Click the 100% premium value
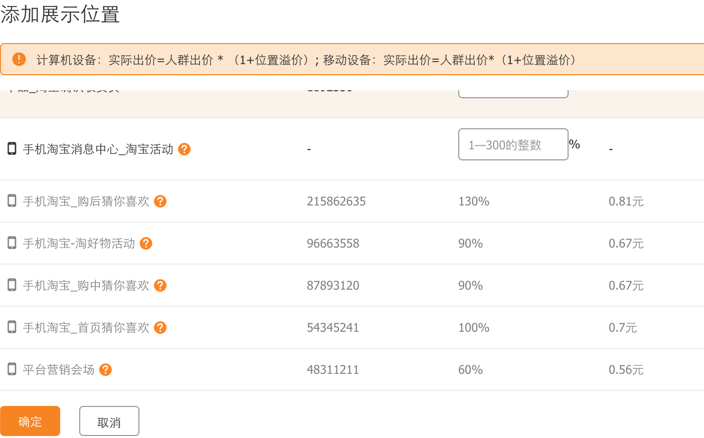Viewport: 704px width, 438px height. pyautogui.click(x=474, y=328)
